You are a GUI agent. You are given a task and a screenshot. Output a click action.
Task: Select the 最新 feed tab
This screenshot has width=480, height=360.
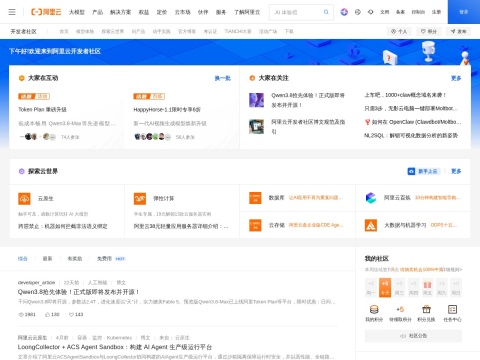[47, 259]
